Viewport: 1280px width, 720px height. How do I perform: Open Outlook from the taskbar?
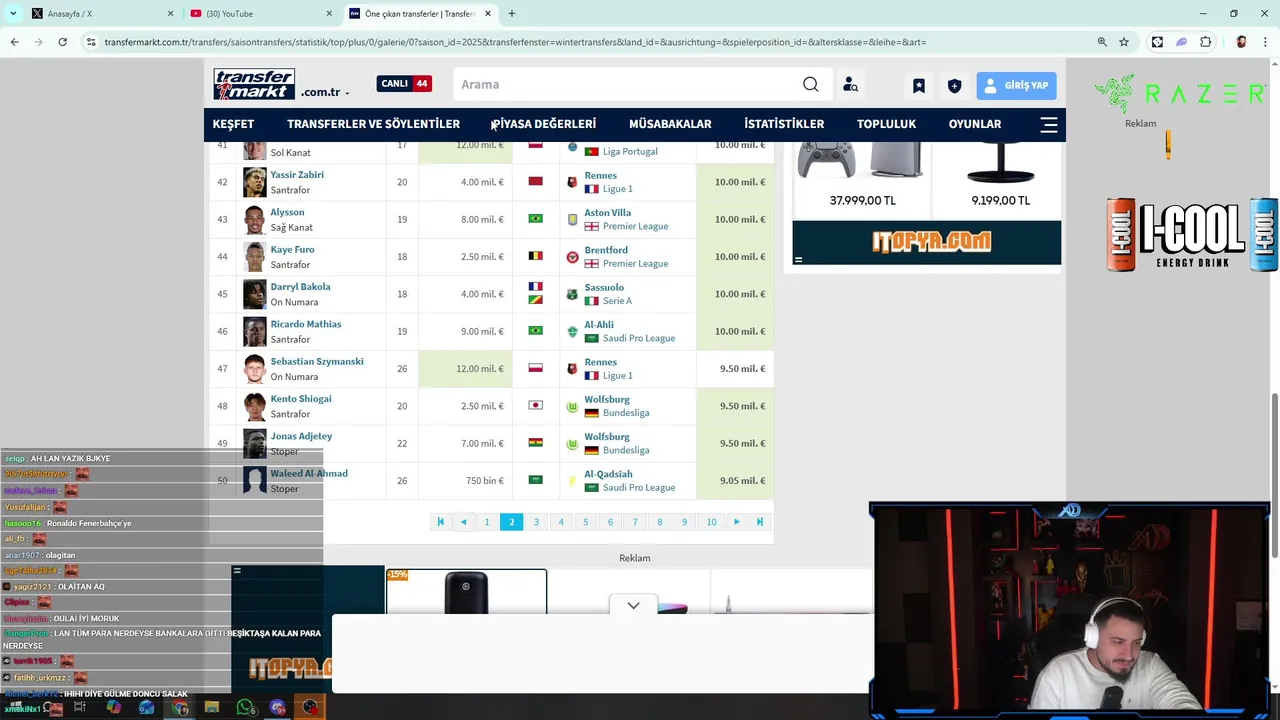pyautogui.click(x=146, y=707)
